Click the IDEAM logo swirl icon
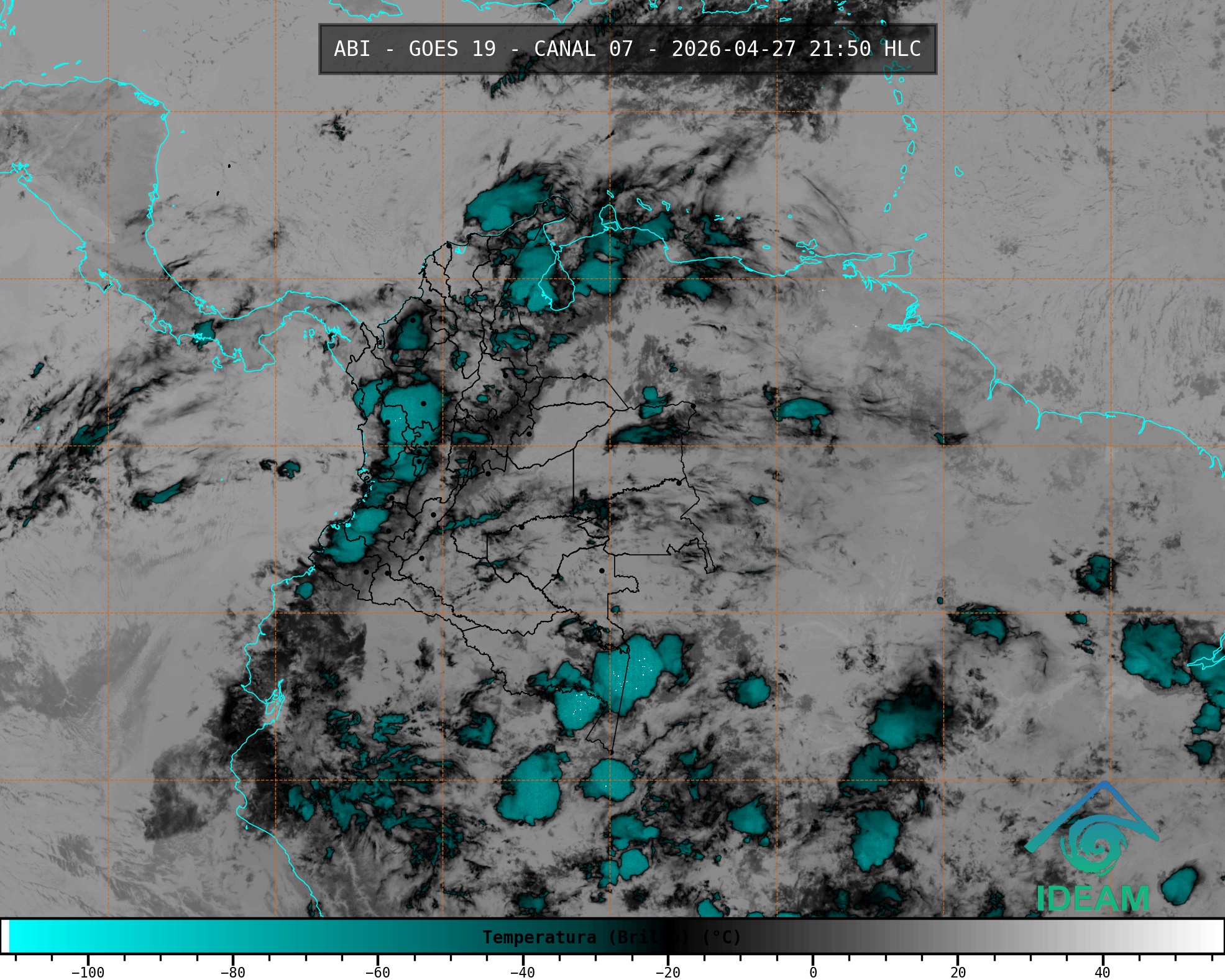Image resolution: width=1225 pixels, height=980 pixels. coord(1094,845)
